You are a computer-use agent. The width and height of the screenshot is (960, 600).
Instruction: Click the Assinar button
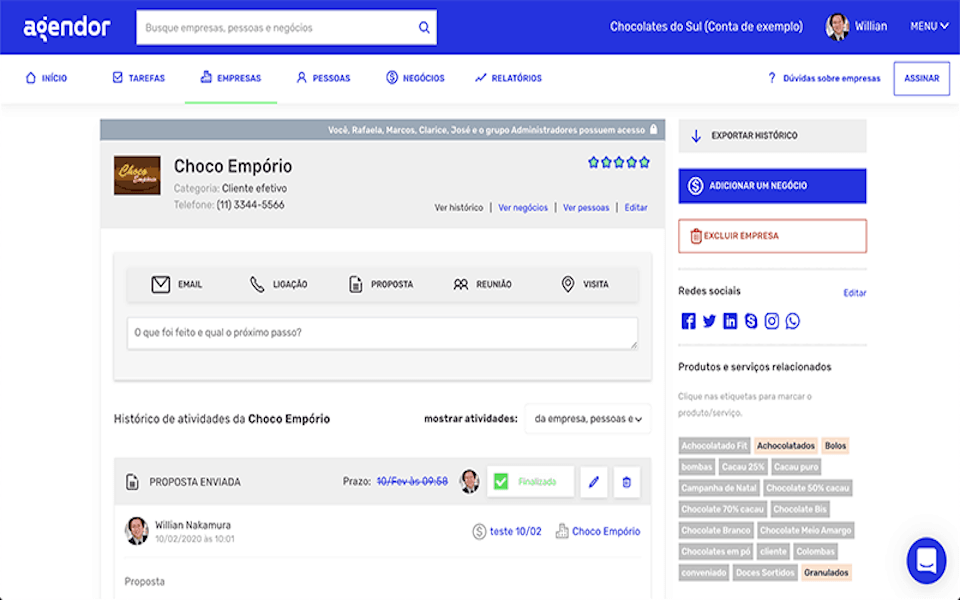coord(921,78)
